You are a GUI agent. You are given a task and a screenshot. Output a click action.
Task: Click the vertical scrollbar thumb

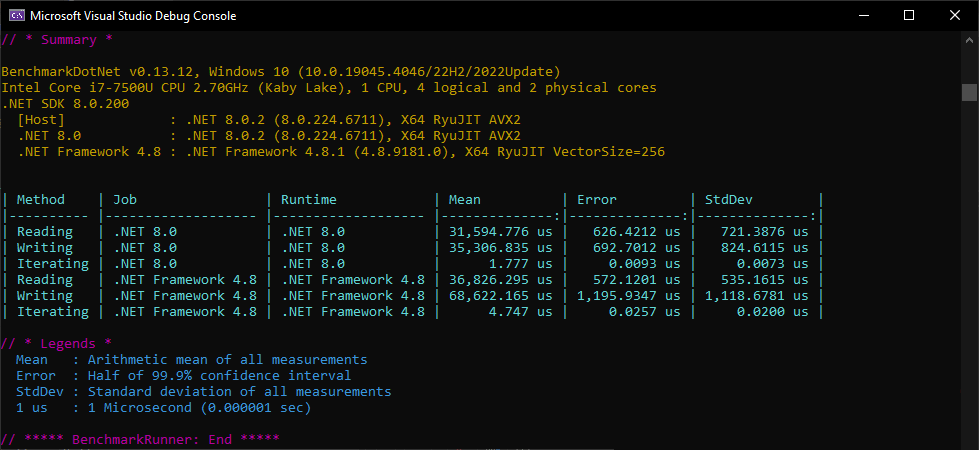point(969,92)
